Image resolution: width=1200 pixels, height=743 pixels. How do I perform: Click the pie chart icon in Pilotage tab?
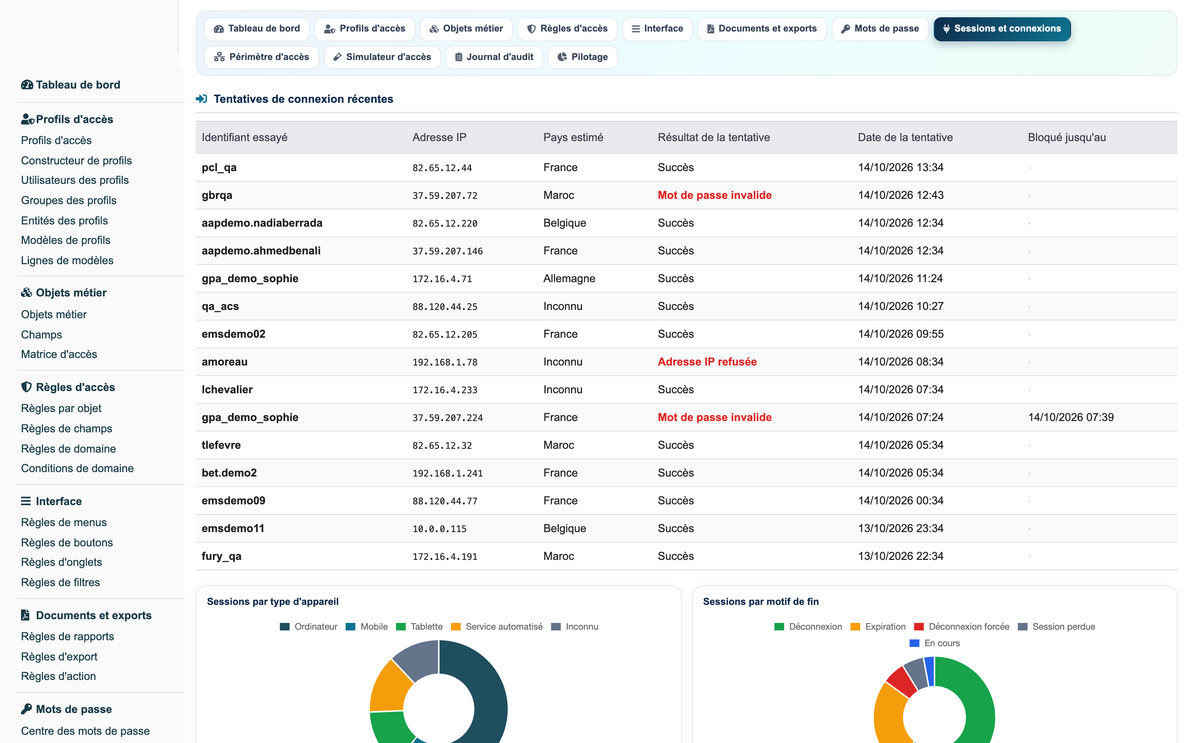point(562,57)
